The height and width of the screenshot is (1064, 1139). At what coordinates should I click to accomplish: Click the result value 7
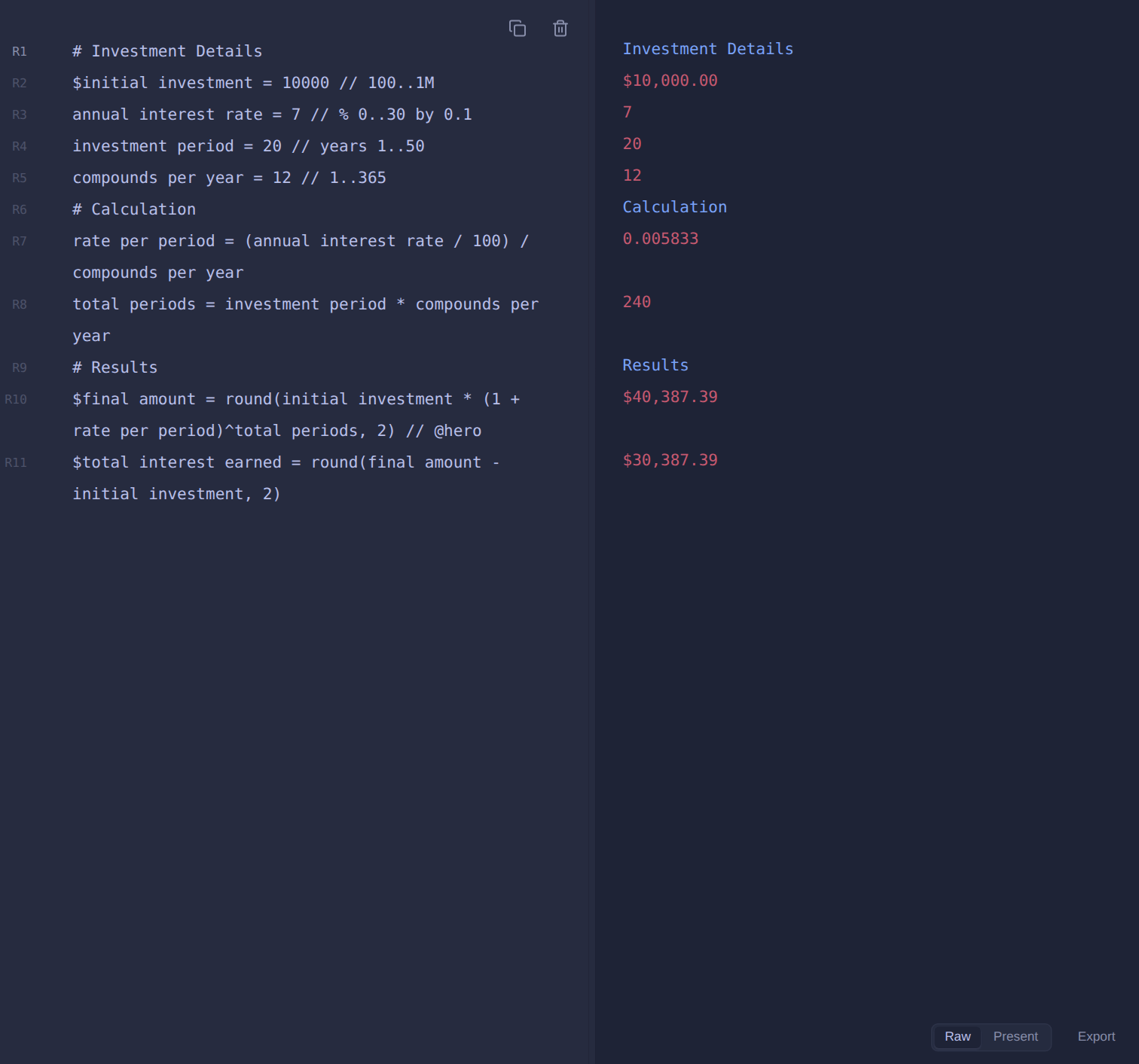[x=627, y=112]
